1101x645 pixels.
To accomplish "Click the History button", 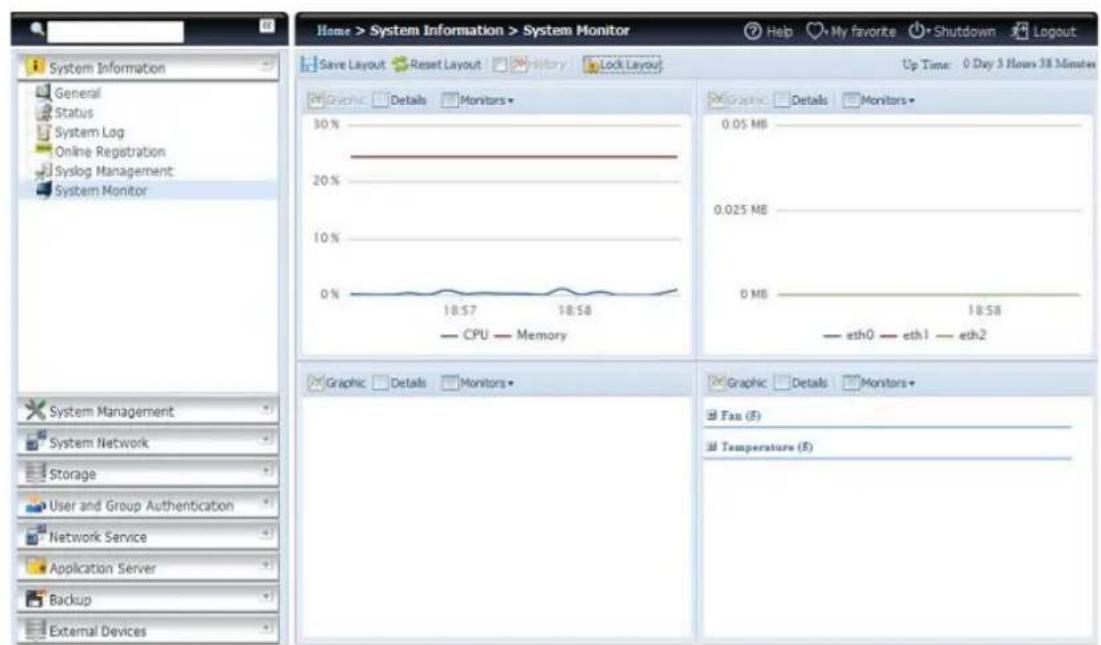I will click(x=539, y=65).
